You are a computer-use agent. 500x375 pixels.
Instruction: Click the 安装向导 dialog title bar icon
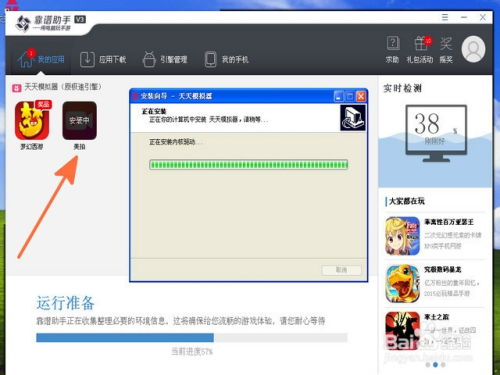coord(135,96)
